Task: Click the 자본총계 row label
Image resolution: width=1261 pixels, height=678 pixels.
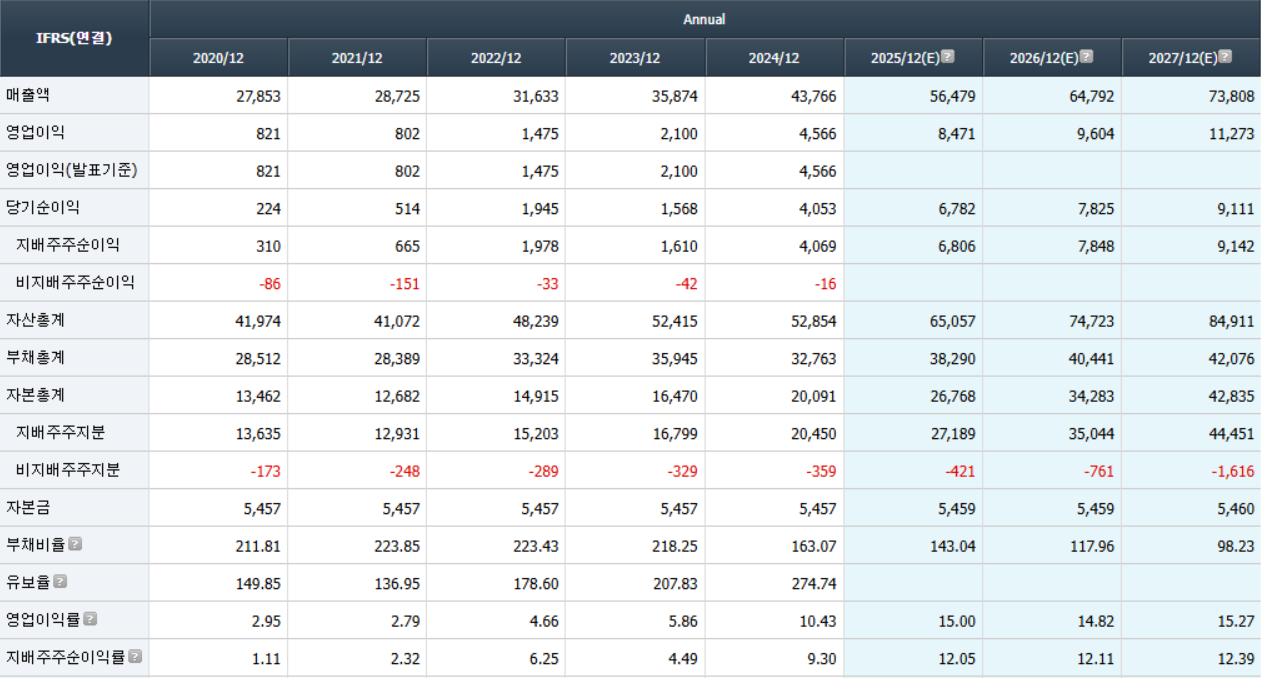Action: click(x=35, y=395)
